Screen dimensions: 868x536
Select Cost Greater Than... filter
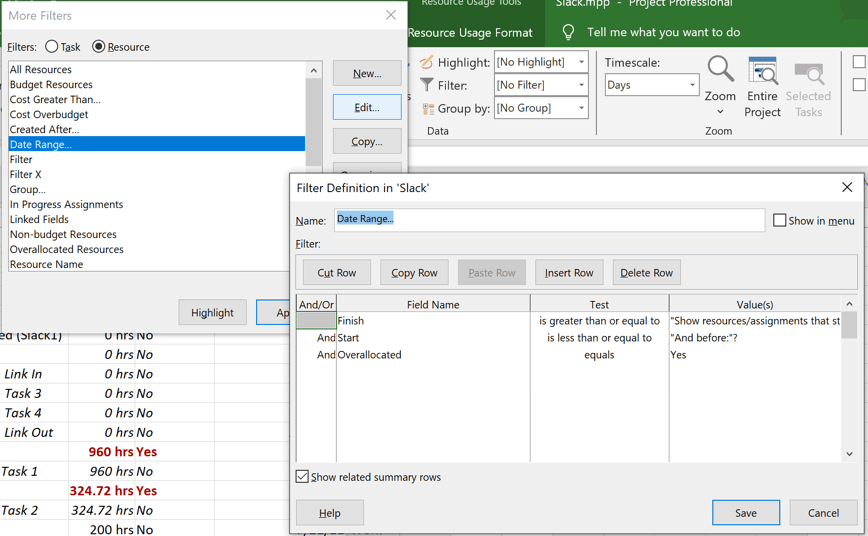point(157,99)
